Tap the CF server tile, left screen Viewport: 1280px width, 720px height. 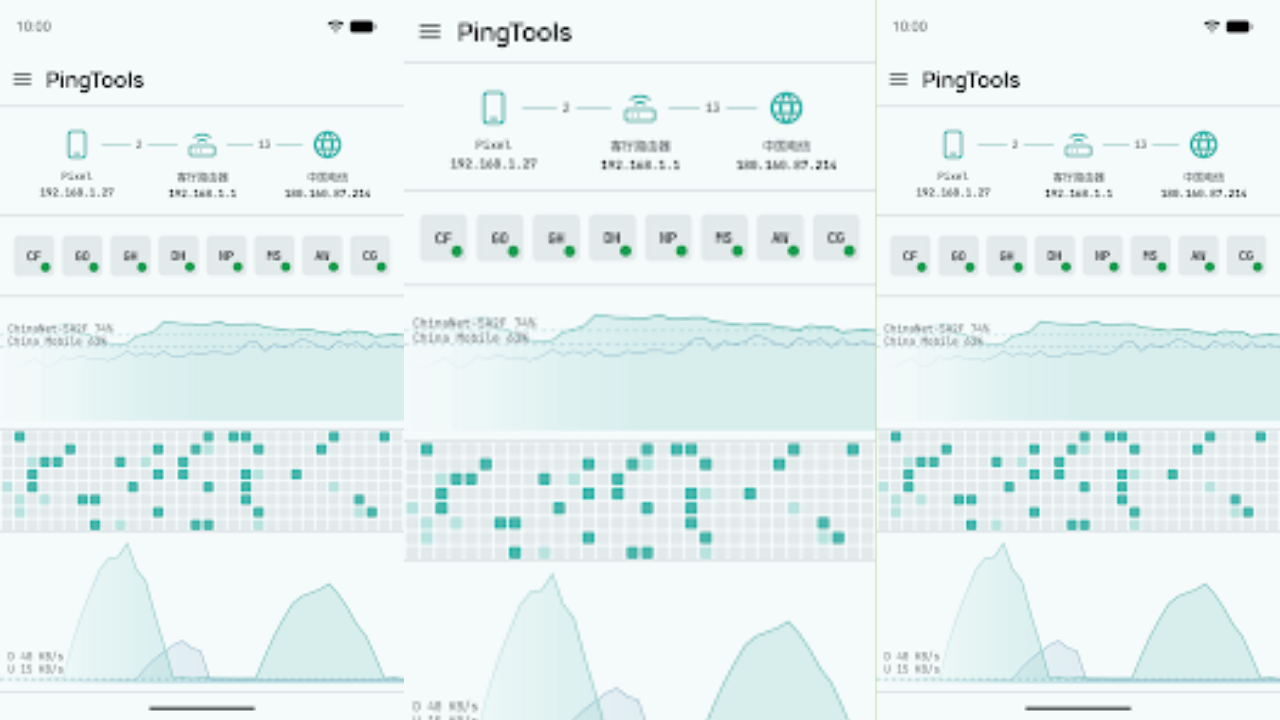click(34, 256)
